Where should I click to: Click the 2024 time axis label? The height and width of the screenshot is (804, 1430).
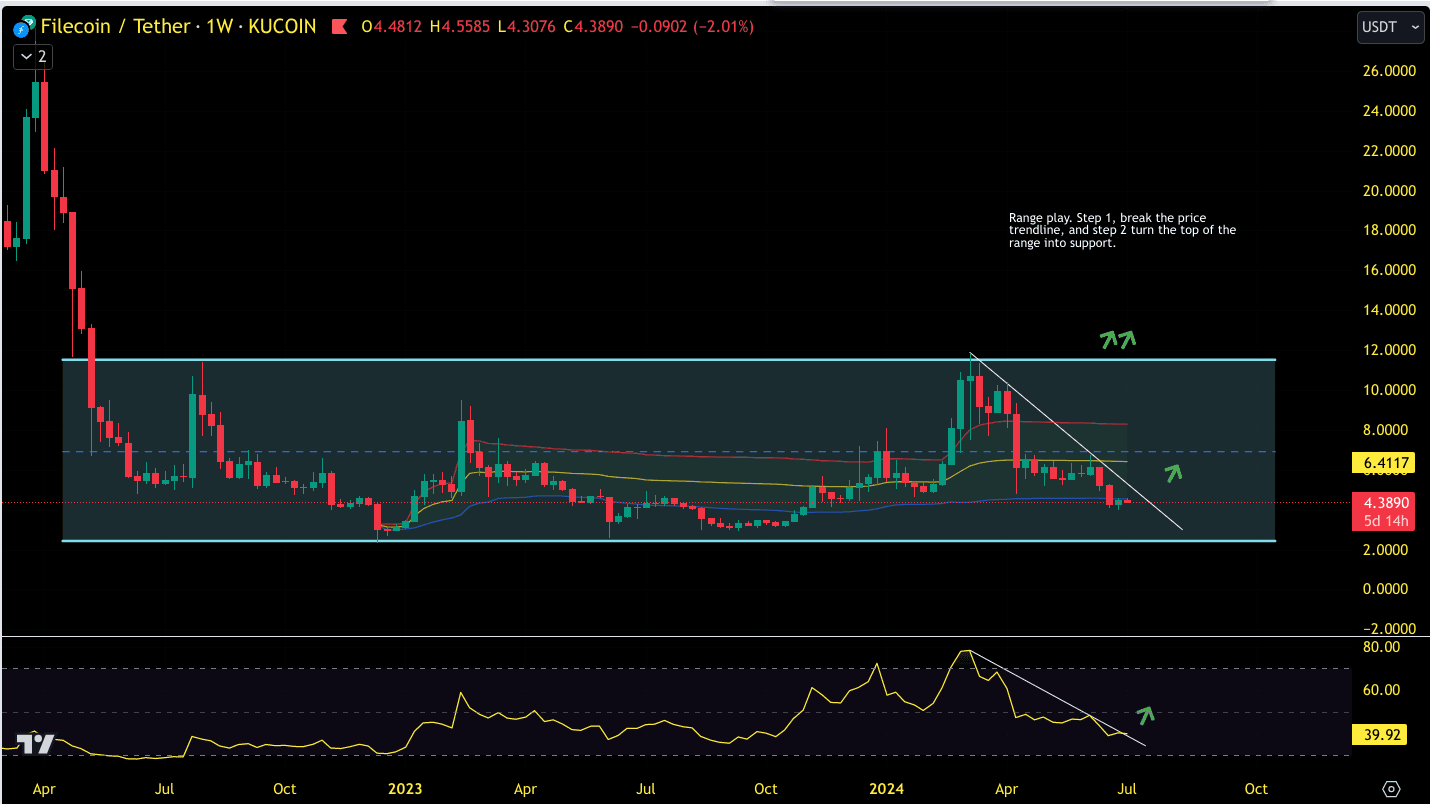[886, 789]
